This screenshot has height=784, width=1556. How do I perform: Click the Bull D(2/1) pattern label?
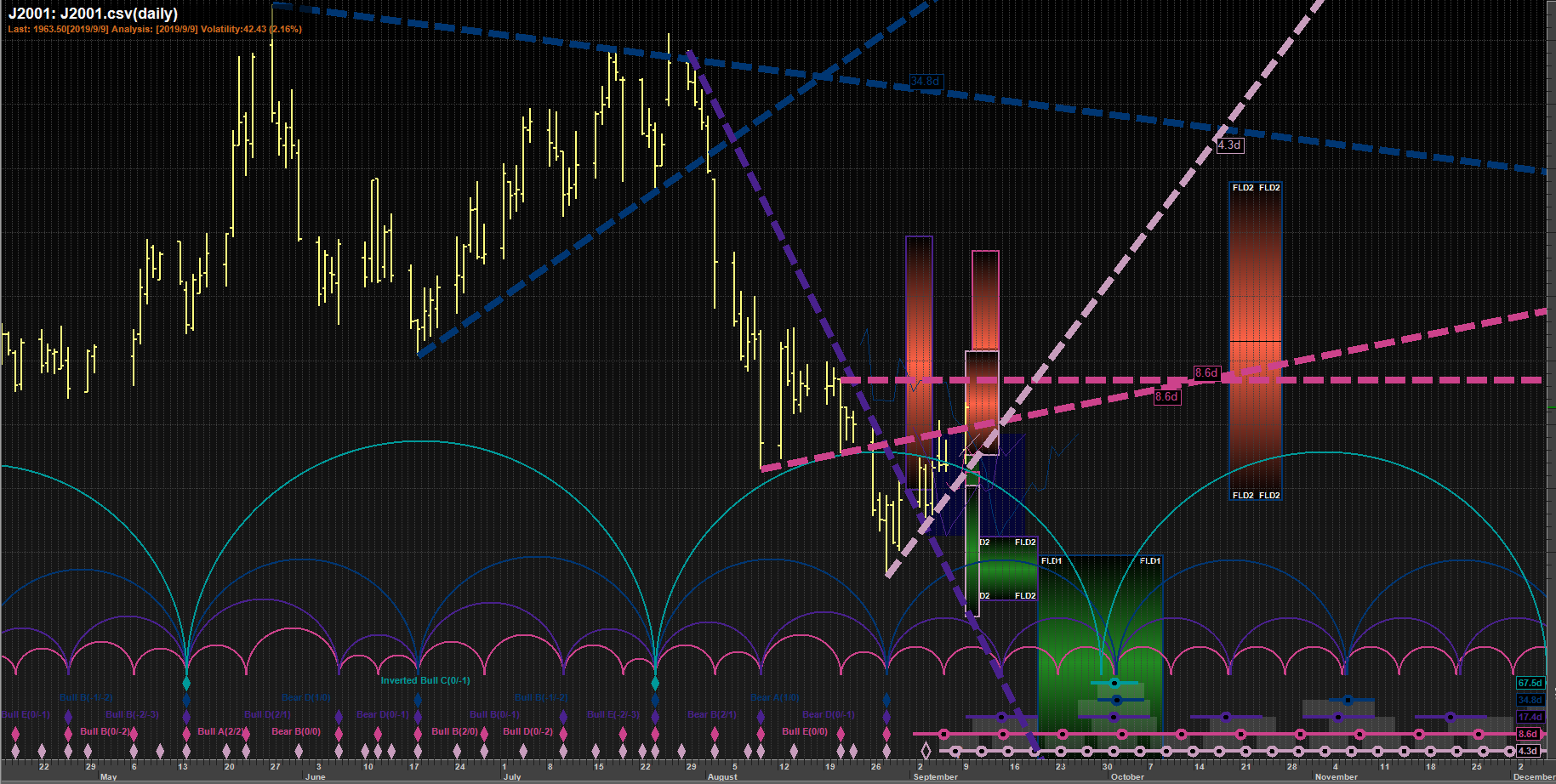tap(267, 714)
